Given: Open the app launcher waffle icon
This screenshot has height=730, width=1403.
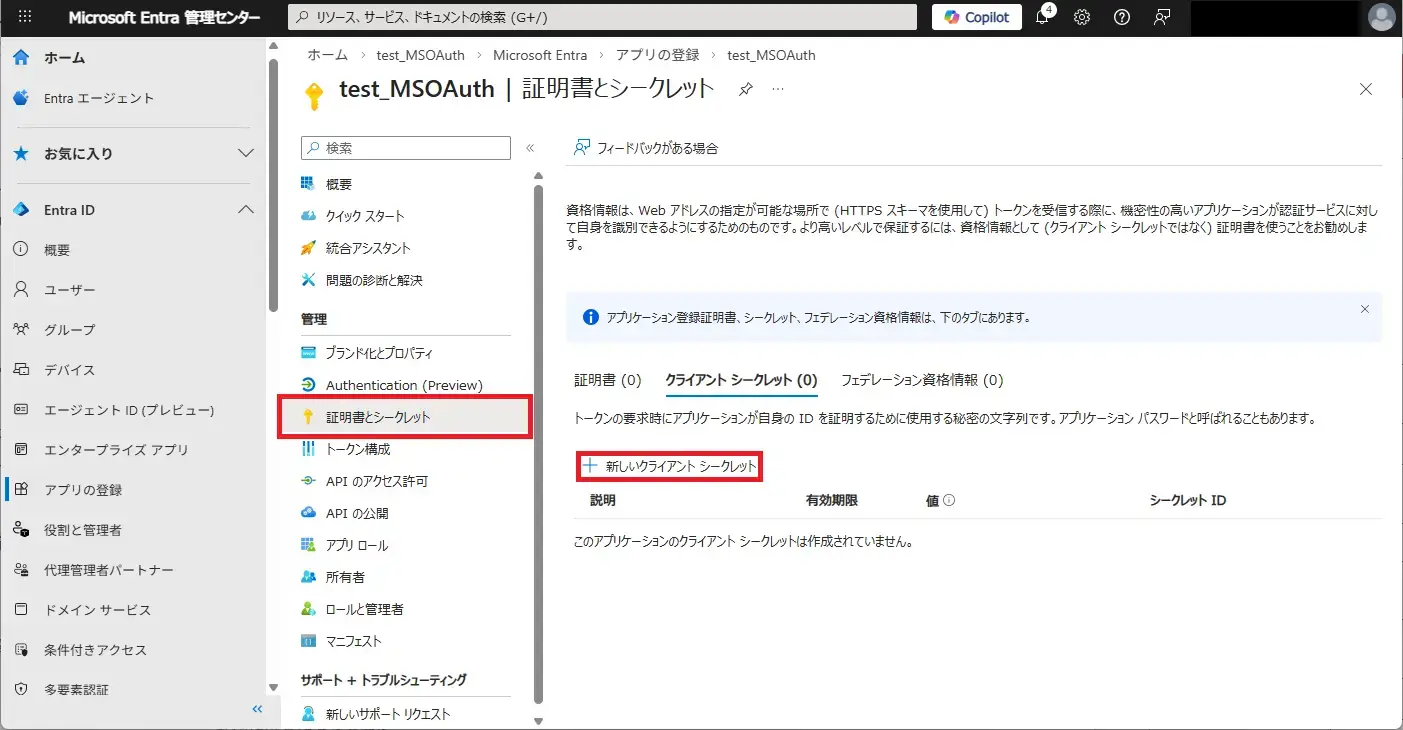Looking at the screenshot, I should coord(25,17).
